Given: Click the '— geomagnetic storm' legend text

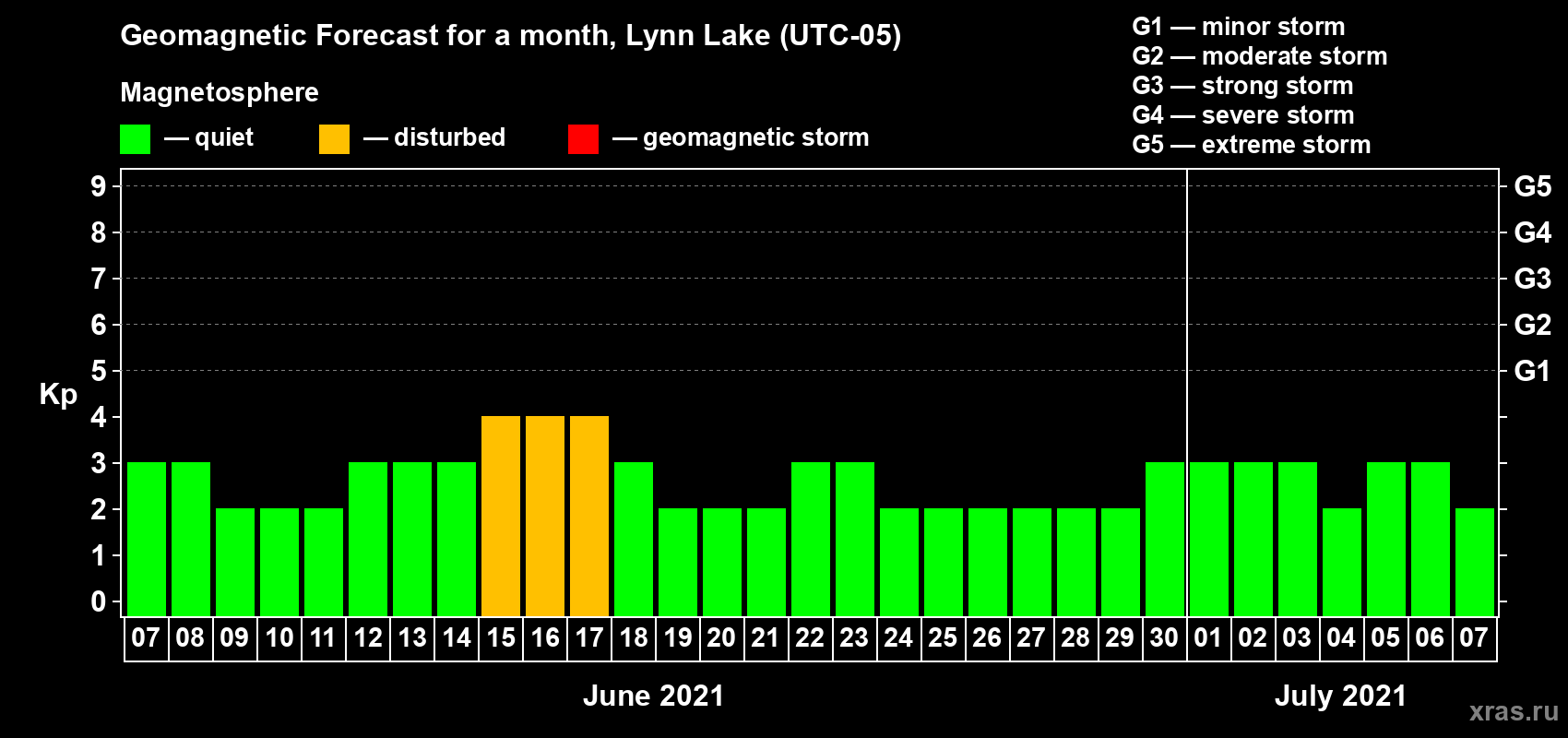Looking at the screenshot, I should pyautogui.click(x=741, y=137).
